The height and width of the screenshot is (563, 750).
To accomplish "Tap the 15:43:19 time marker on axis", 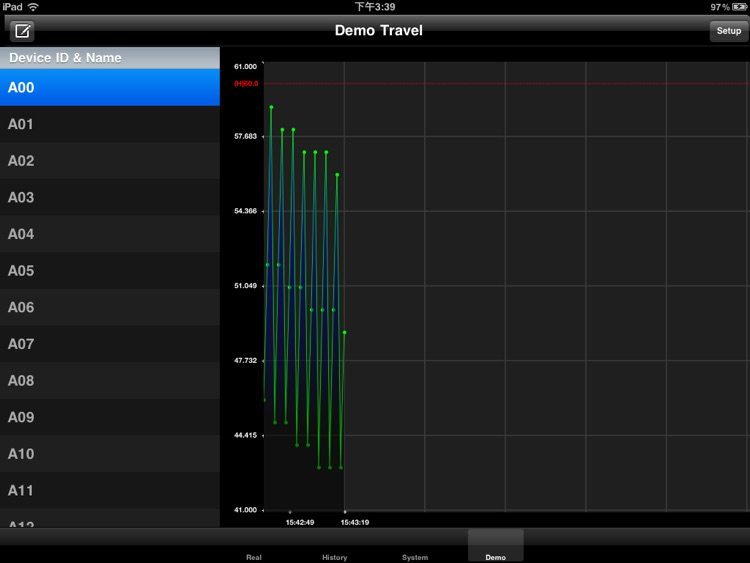I will tap(354, 521).
